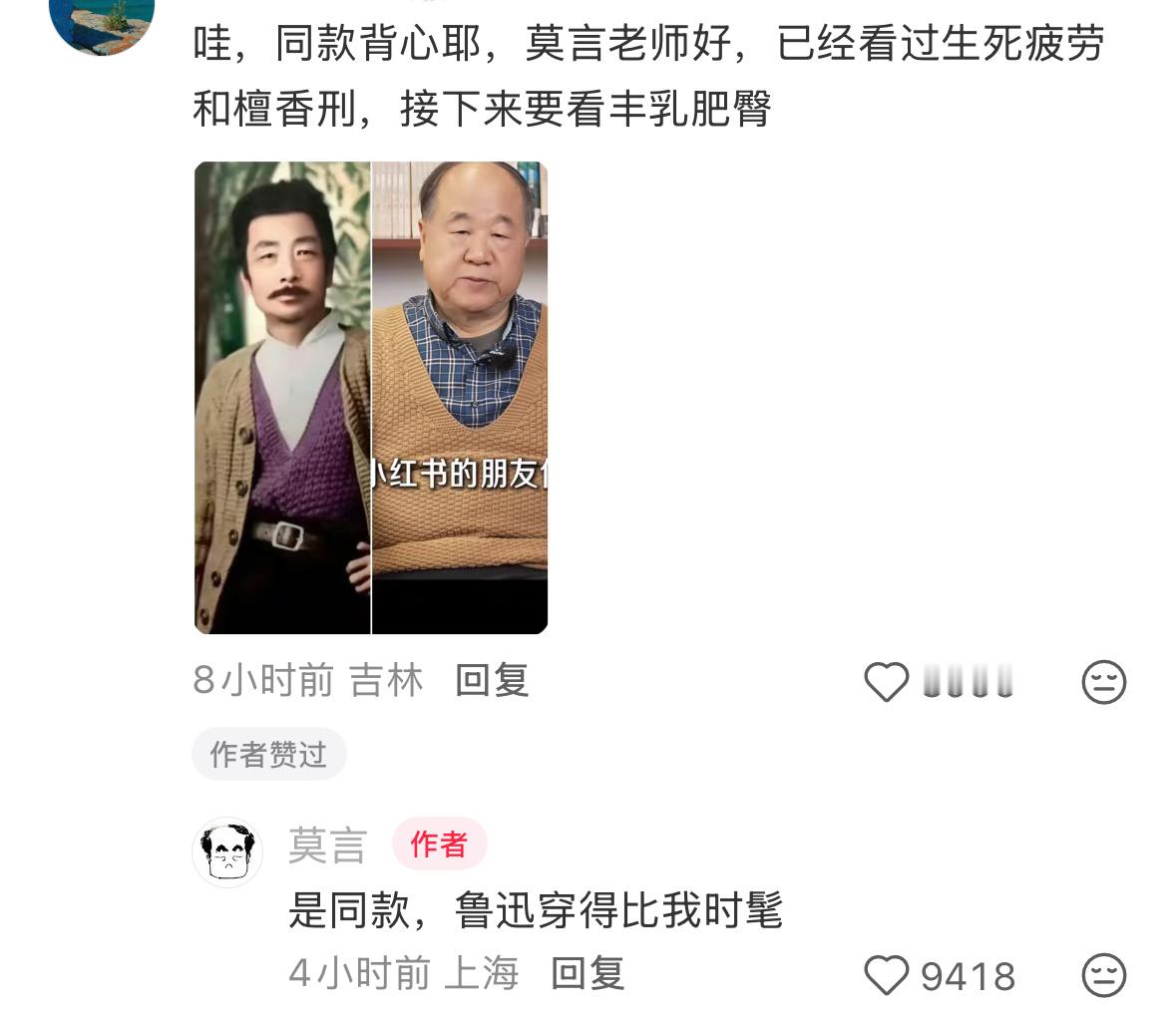Viewport: 1176px width, 1014px height.
Task: Reply to Mo Yan's comment from 上海
Action: (x=588, y=973)
